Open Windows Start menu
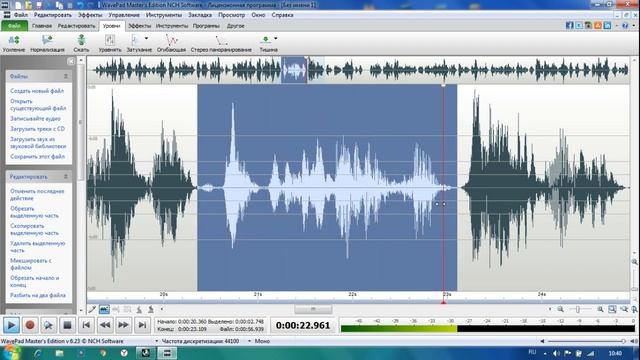This screenshot has width=640, height=360. click(11, 353)
